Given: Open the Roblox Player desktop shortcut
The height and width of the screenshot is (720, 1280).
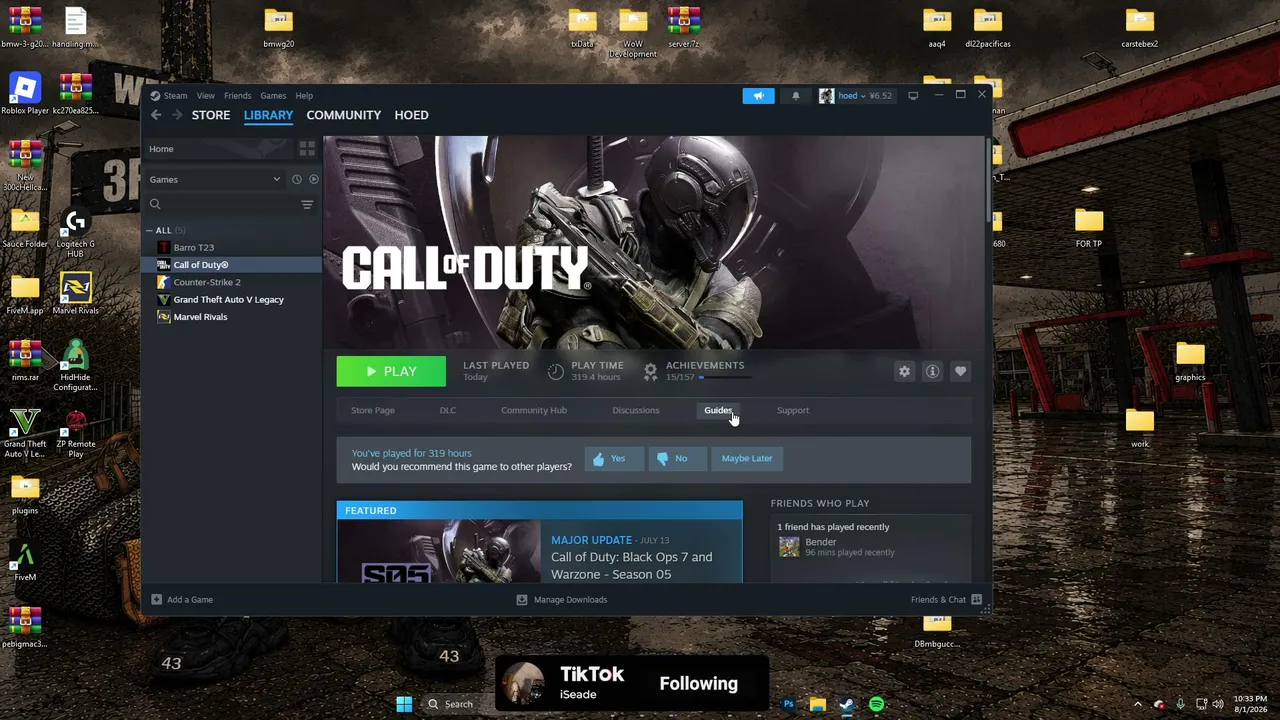Looking at the screenshot, I should pos(25,94).
